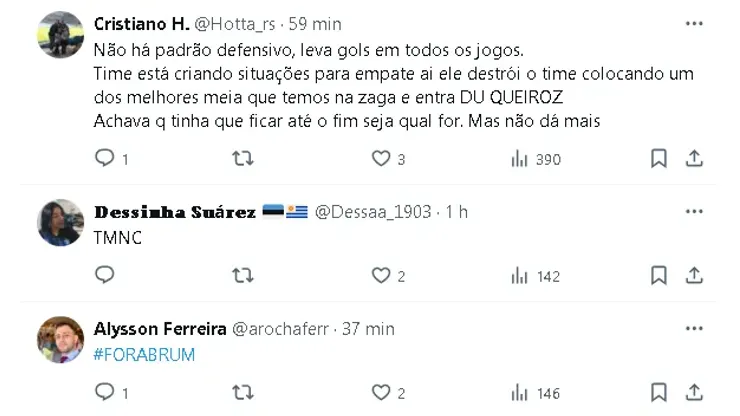
Task: Retweet Cristiano H.'s post
Action: (243, 158)
